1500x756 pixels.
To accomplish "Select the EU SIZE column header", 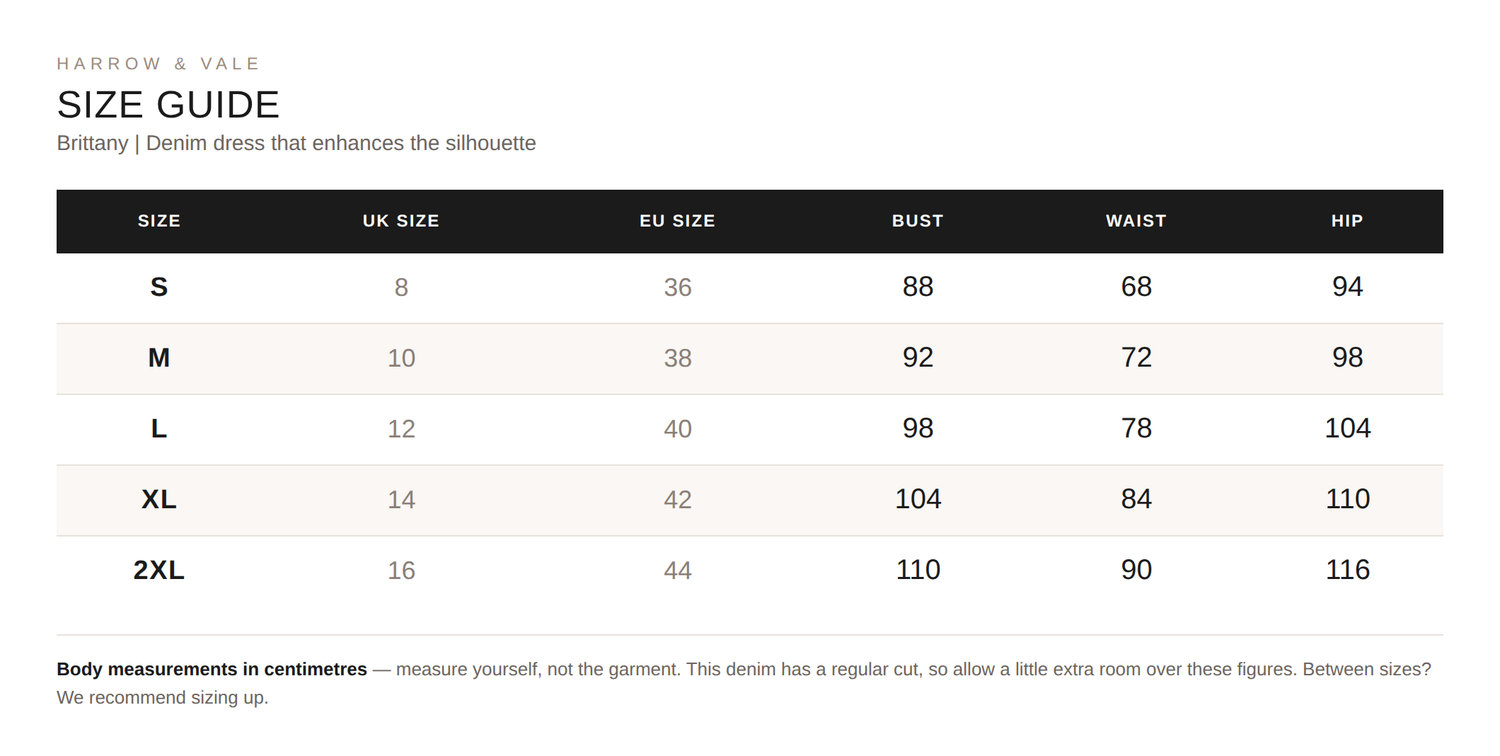I will point(678,221).
